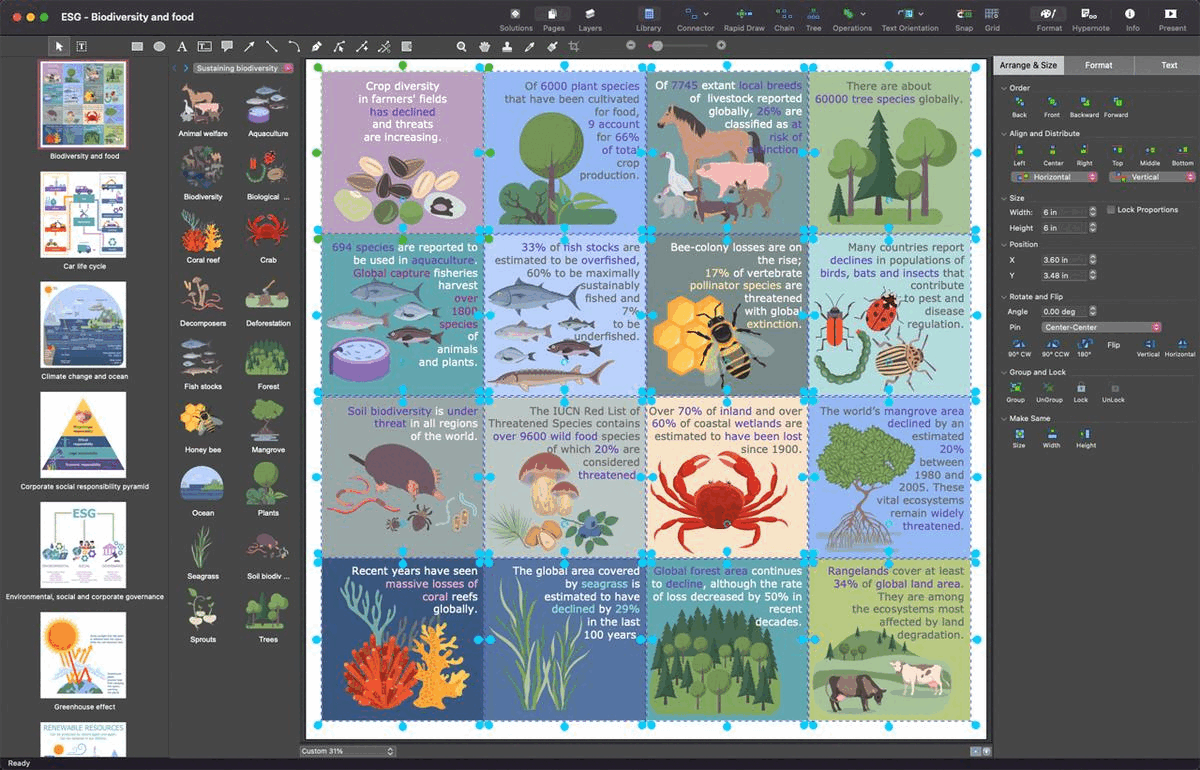Toggle Grid display in the toolbar
This screenshot has height=770, width=1200.
point(992,15)
